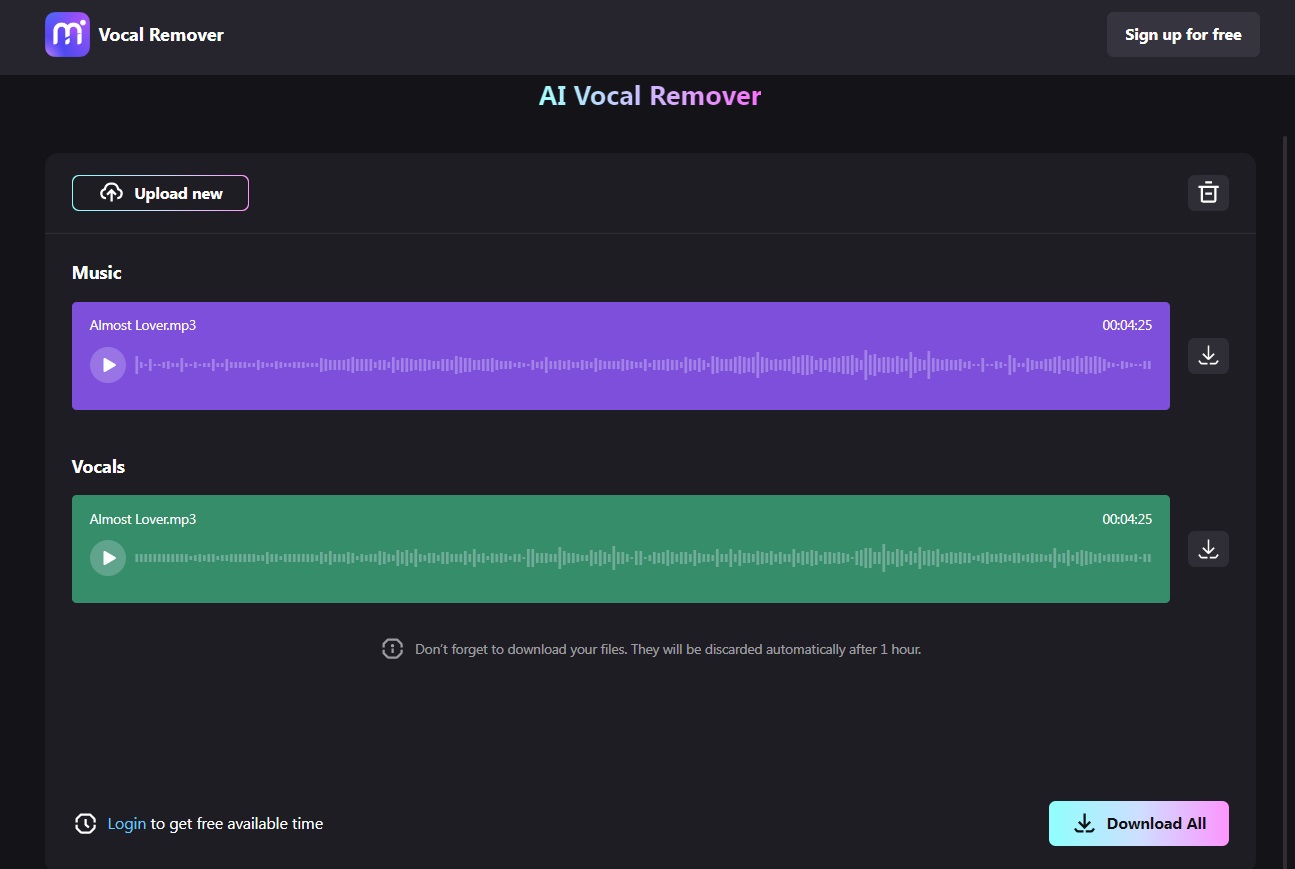Click the info icon beside the discard notice
Image resolution: width=1295 pixels, height=869 pixels.
pos(392,649)
